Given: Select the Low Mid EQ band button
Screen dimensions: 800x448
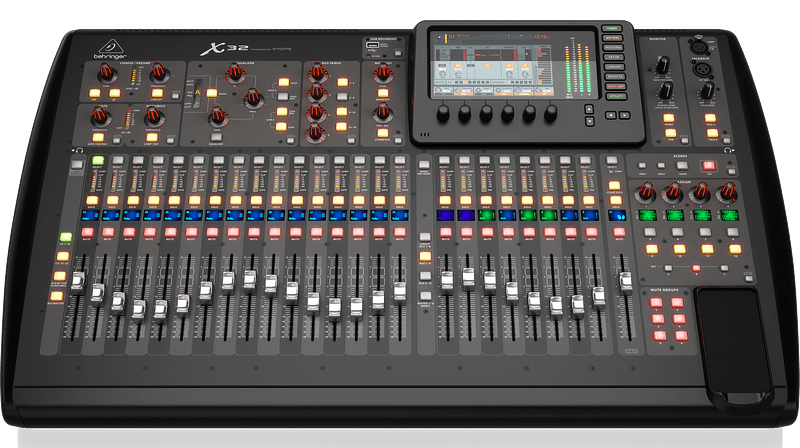Looking at the screenshot, I should 282,112.
